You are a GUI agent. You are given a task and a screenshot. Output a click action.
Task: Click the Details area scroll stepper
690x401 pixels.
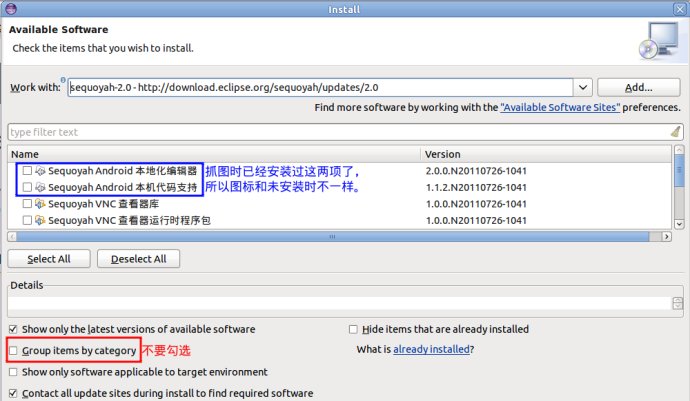click(678, 303)
